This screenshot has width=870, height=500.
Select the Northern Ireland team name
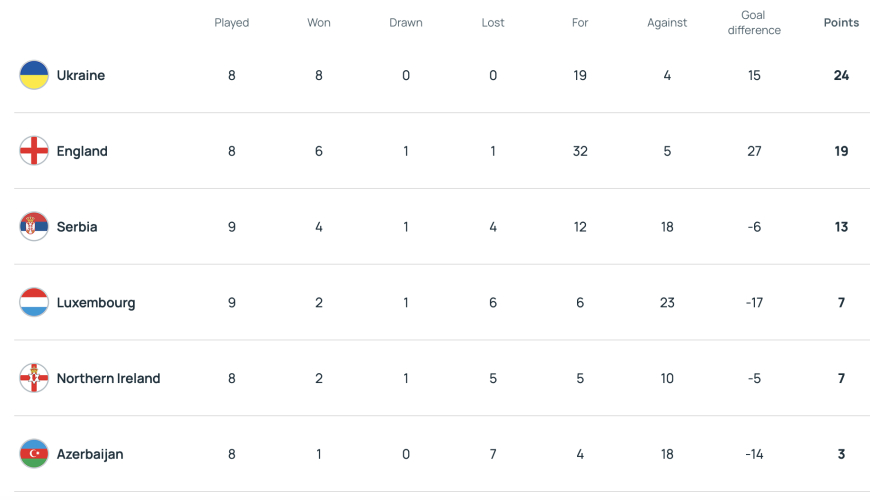click(108, 378)
